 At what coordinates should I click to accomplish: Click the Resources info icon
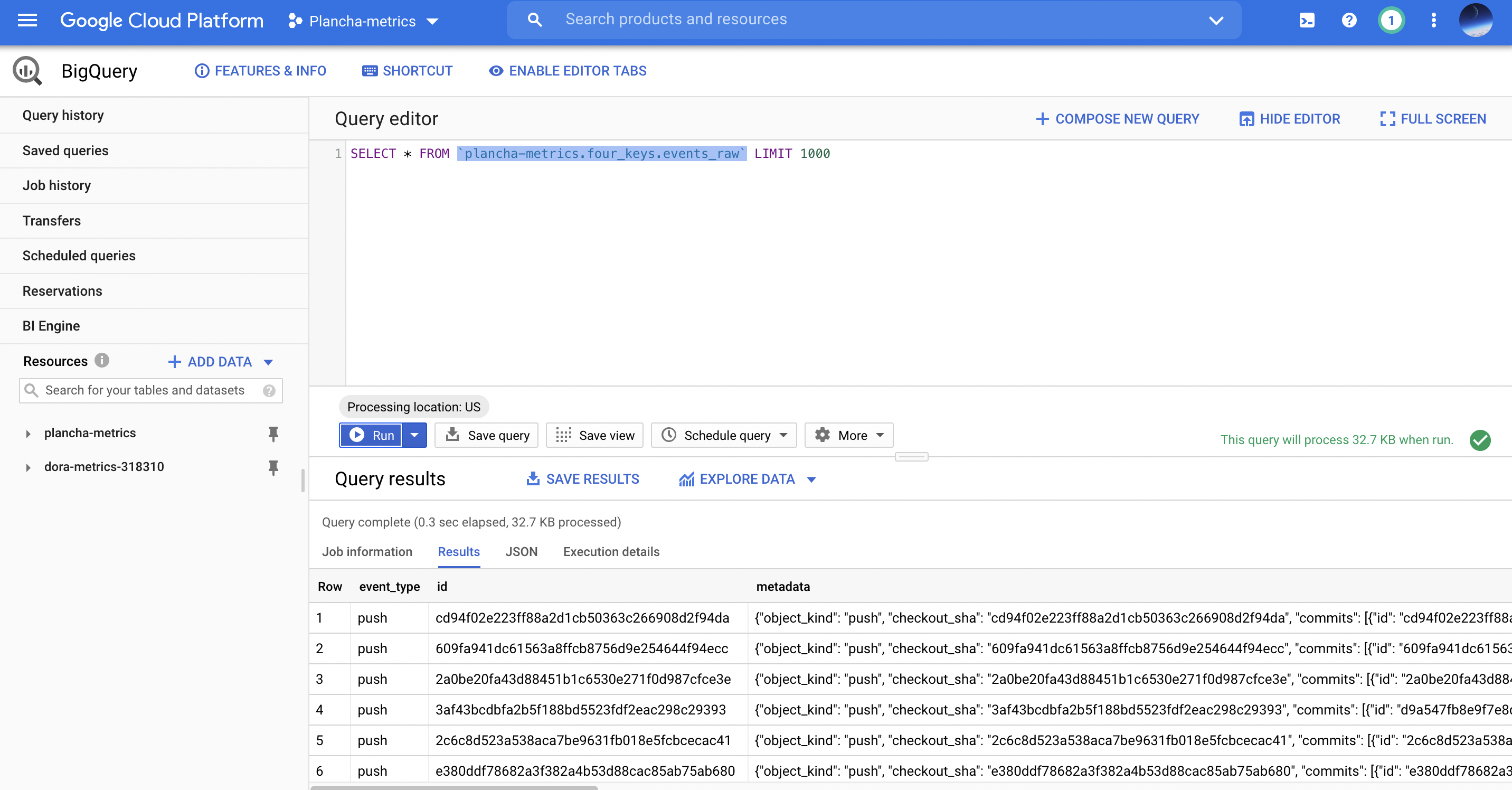point(101,360)
